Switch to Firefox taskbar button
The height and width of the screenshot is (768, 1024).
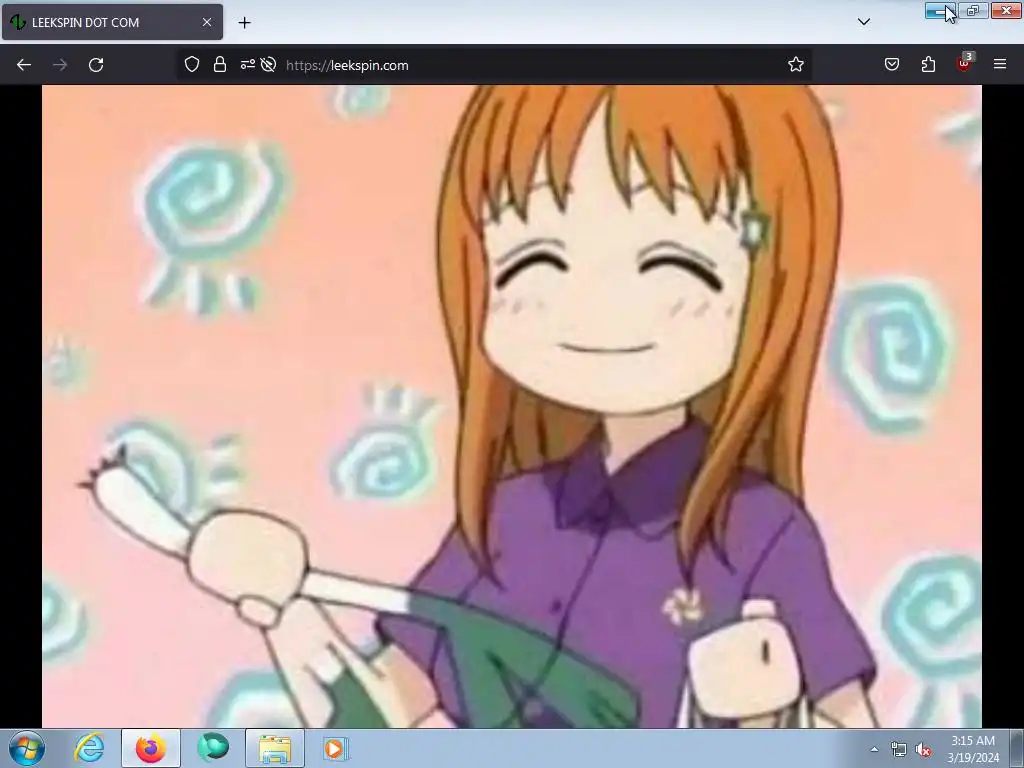pyautogui.click(x=151, y=748)
